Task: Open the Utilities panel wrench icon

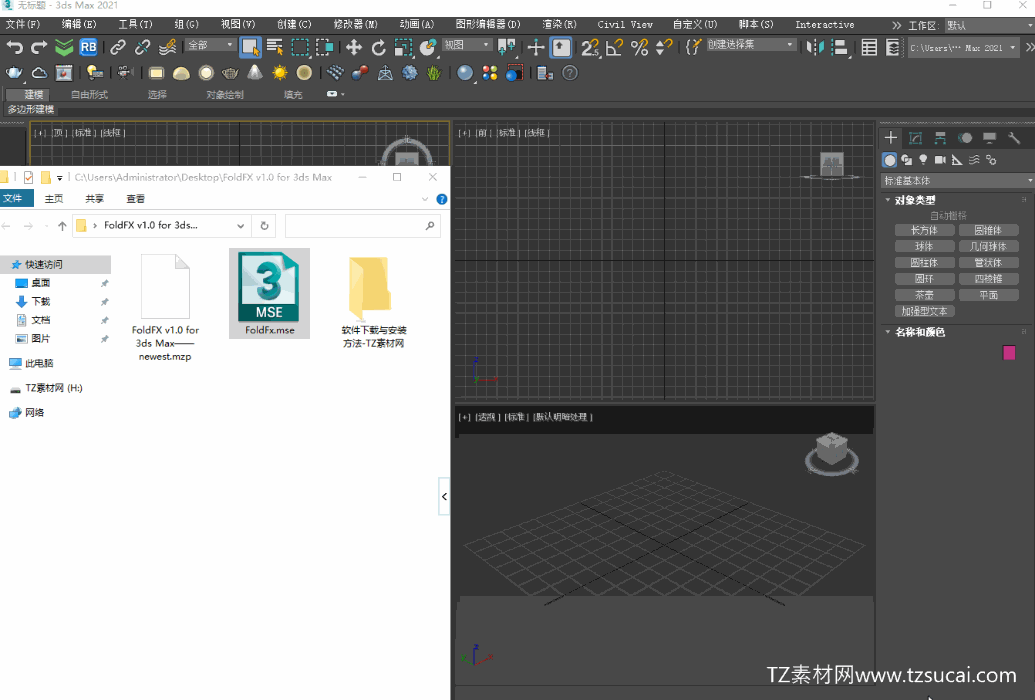Action: [1014, 138]
